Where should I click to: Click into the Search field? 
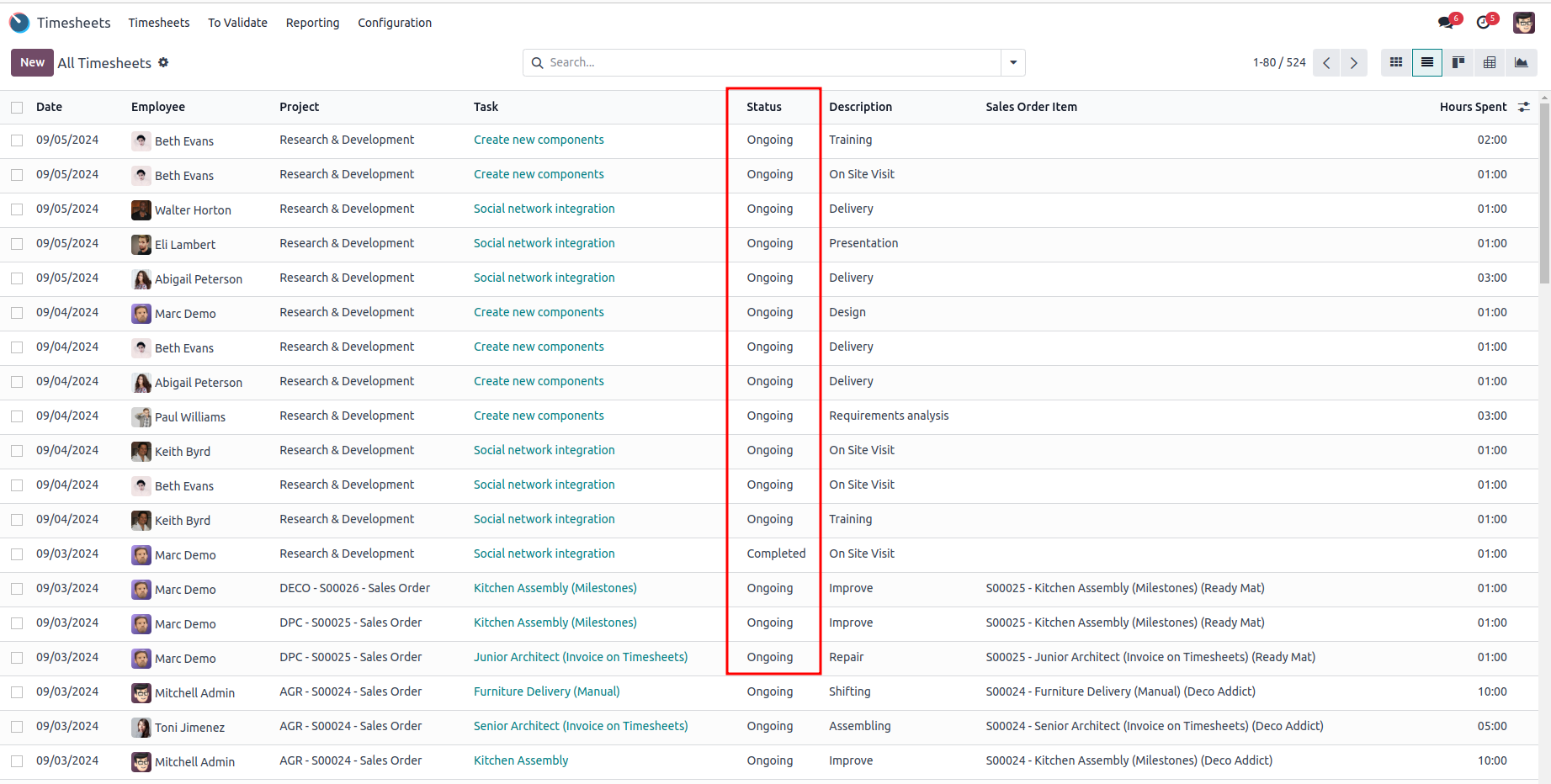coord(770,62)
